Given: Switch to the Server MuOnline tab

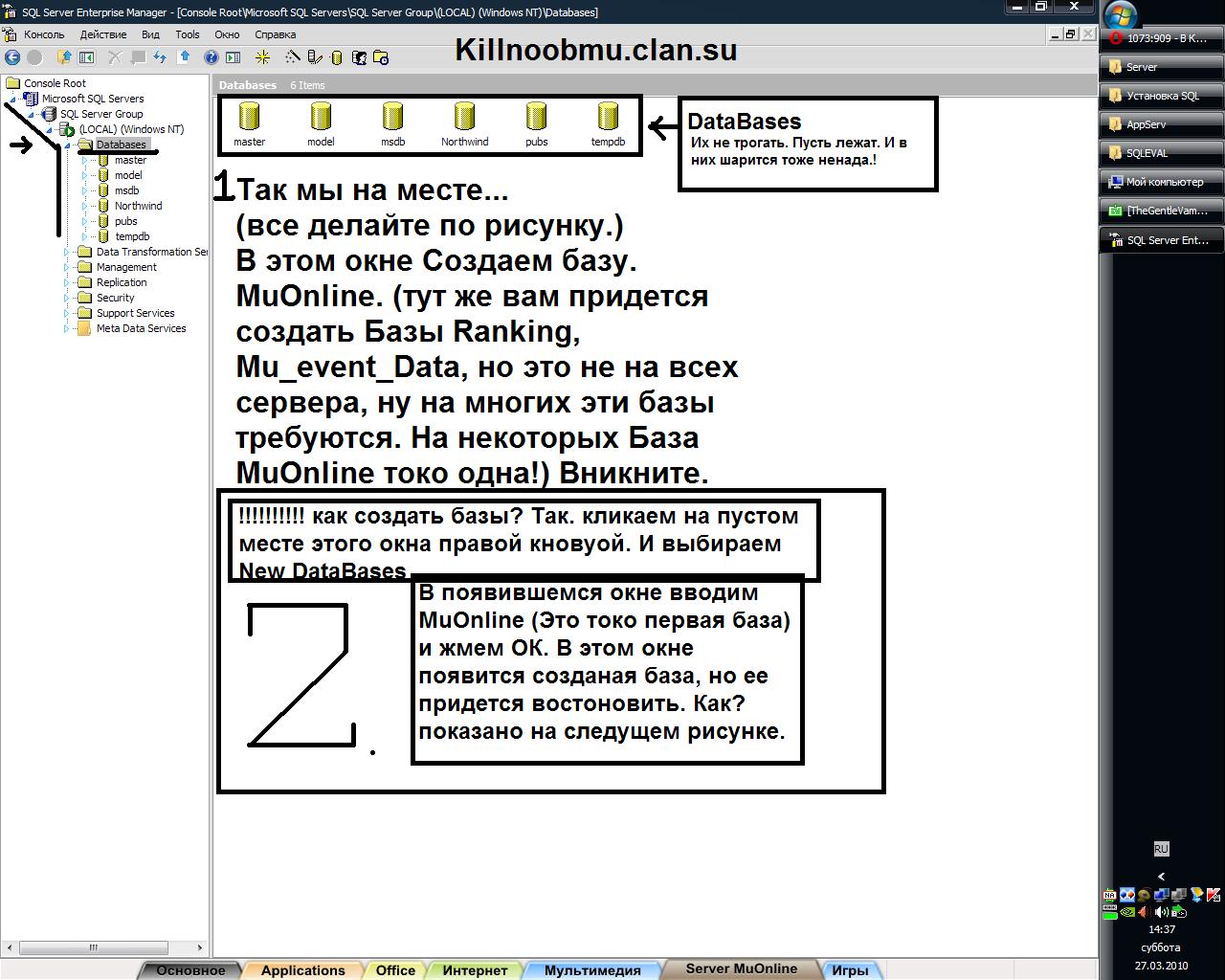Looking at the screenshot, I should [x=741, y=969].
